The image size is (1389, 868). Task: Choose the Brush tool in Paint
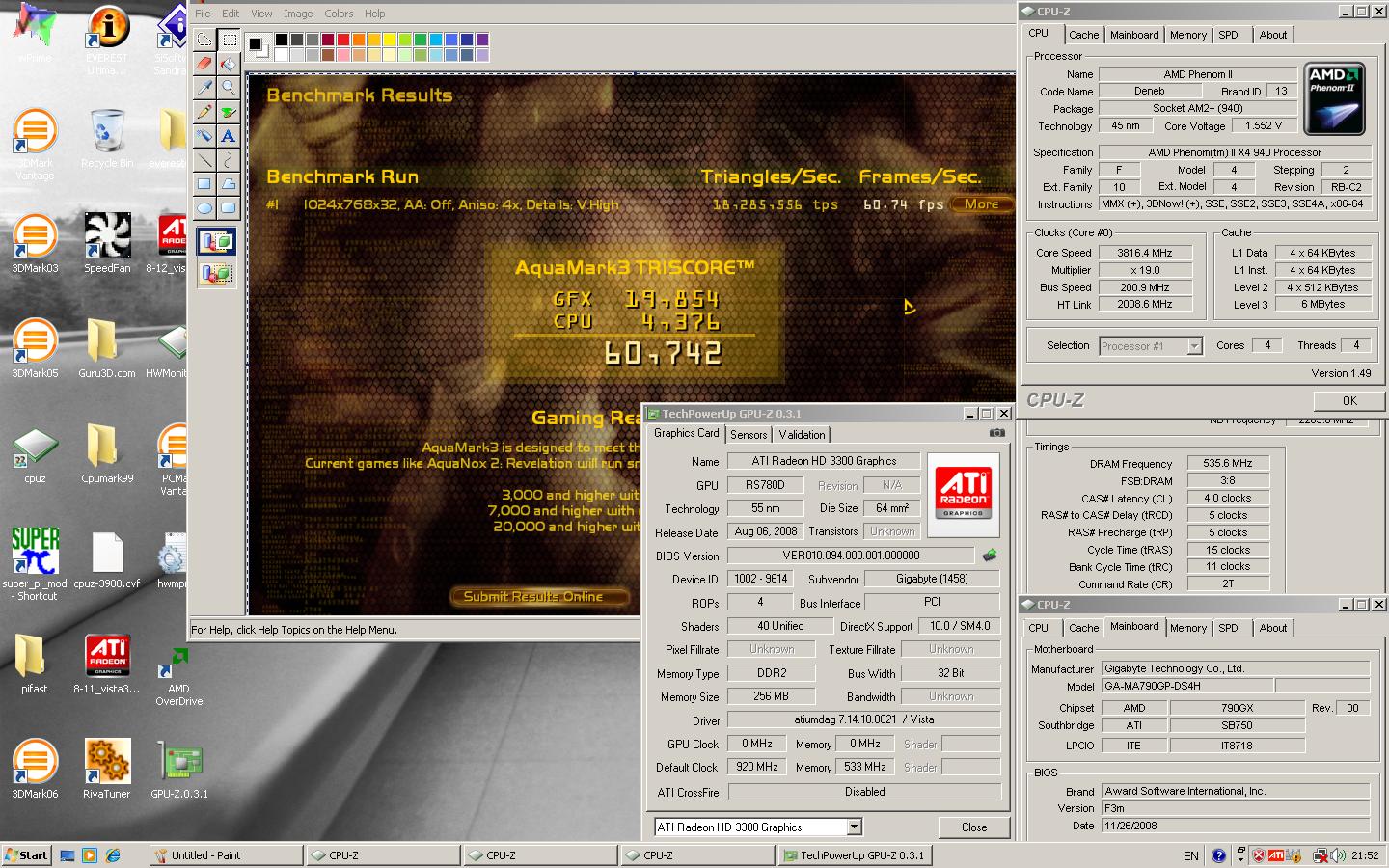pos(229,112)
